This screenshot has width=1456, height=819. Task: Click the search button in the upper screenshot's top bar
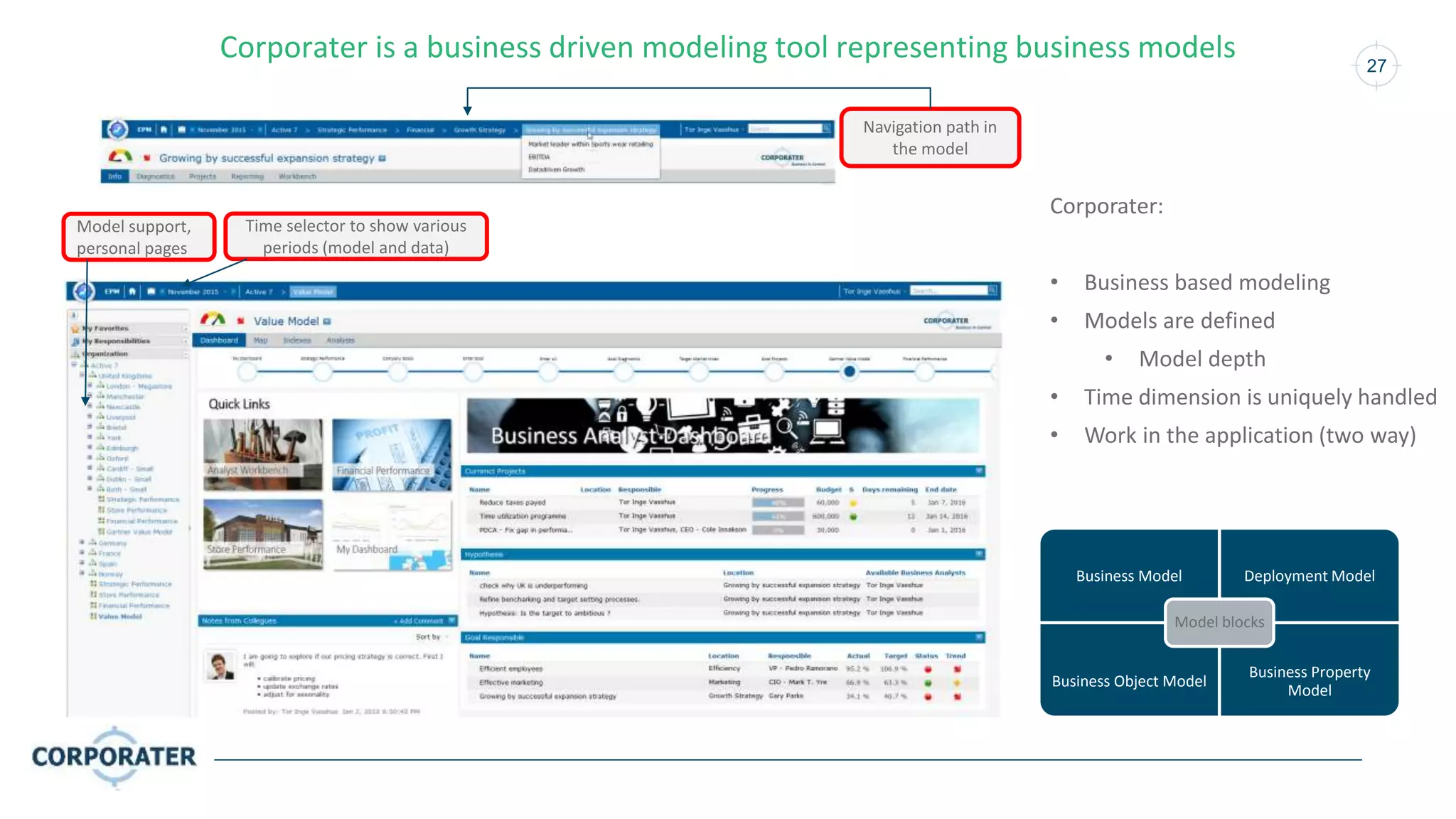826,129
